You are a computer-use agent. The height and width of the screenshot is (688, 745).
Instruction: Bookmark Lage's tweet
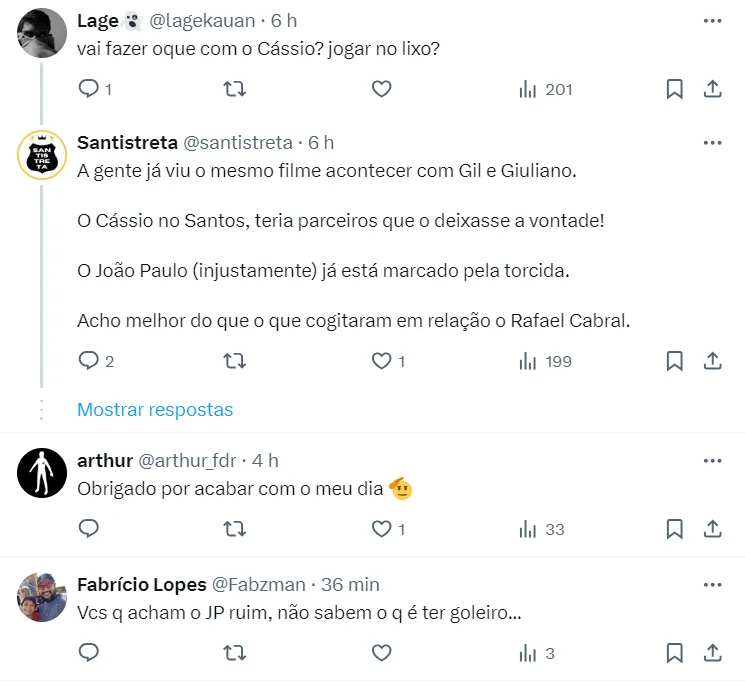click(675, 89)
